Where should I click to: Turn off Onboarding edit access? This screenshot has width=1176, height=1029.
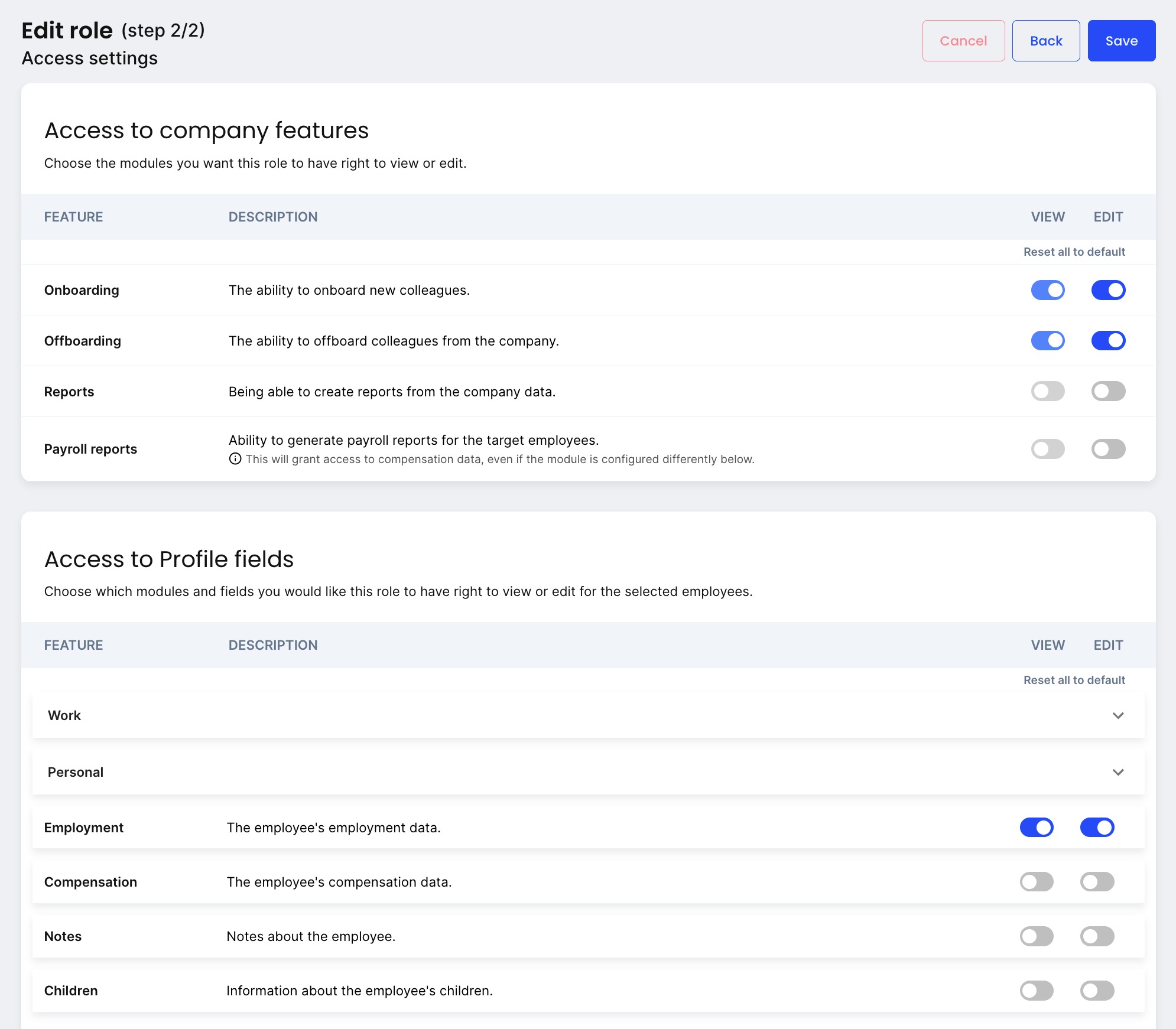[1108, 290]
